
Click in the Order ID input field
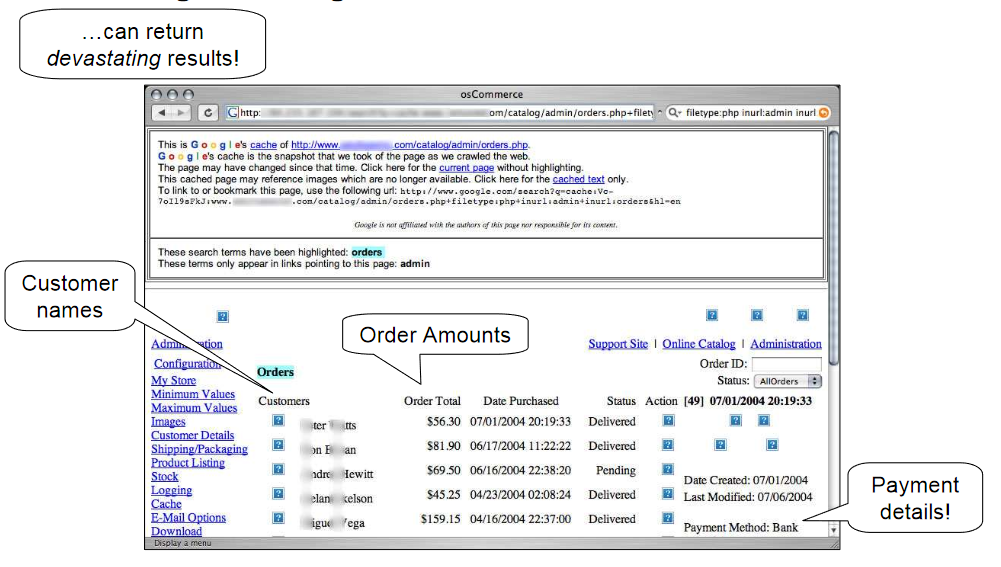[x=786, y=364]
